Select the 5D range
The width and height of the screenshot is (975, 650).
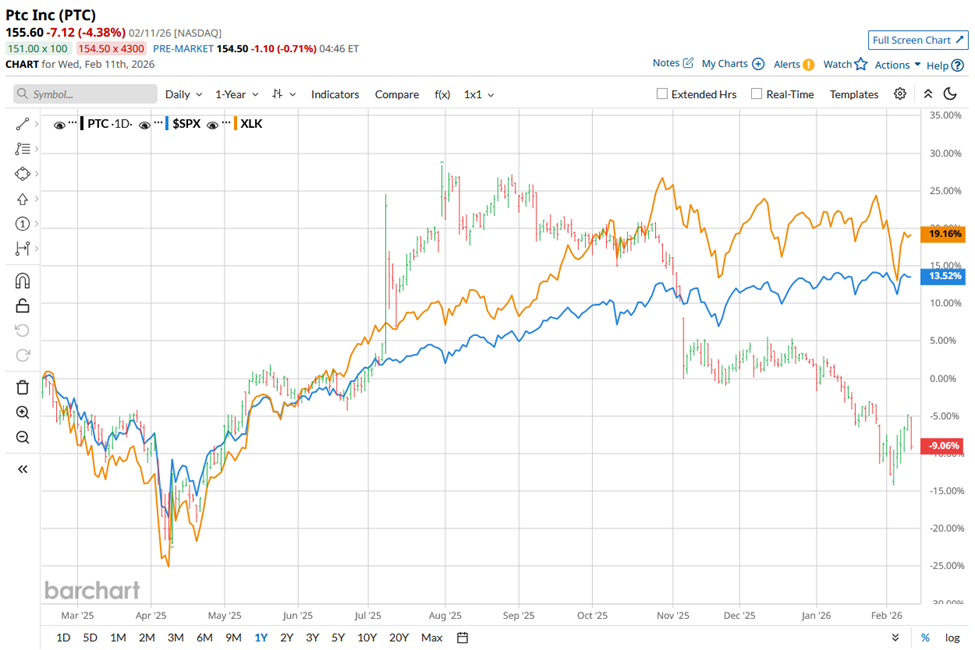coord(90,638)
